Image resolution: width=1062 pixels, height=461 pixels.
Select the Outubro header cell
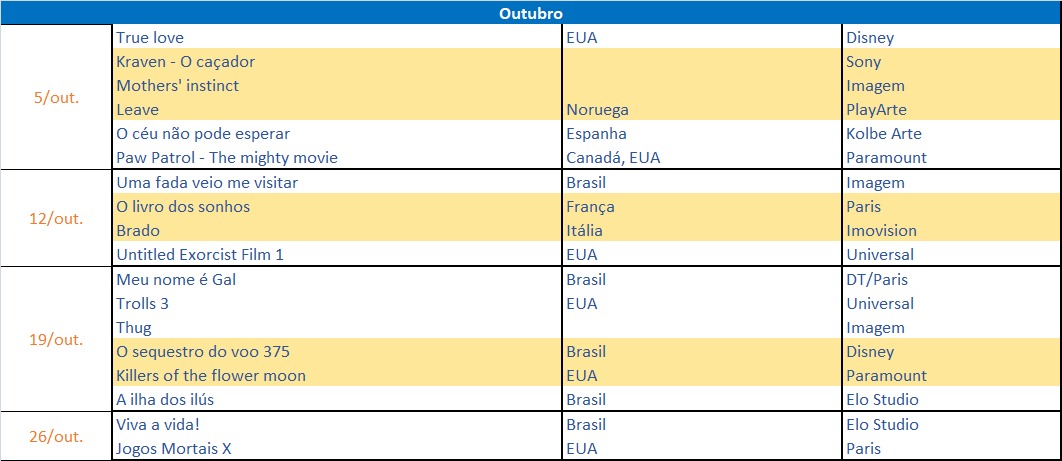point(531,13)
